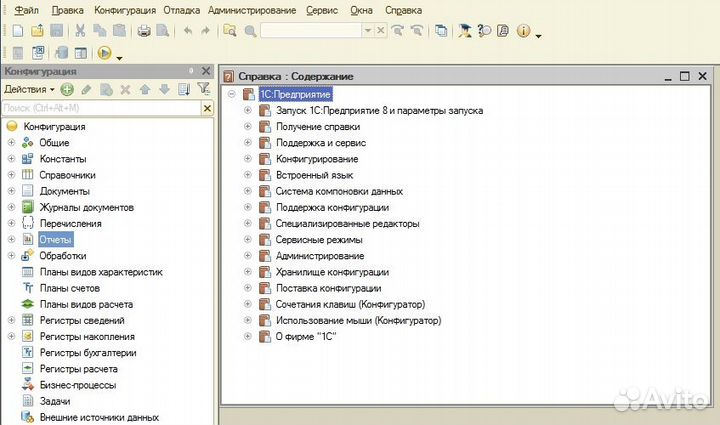
Task: Click the print icon in main toolbar
Action: [x=144, y=31]
